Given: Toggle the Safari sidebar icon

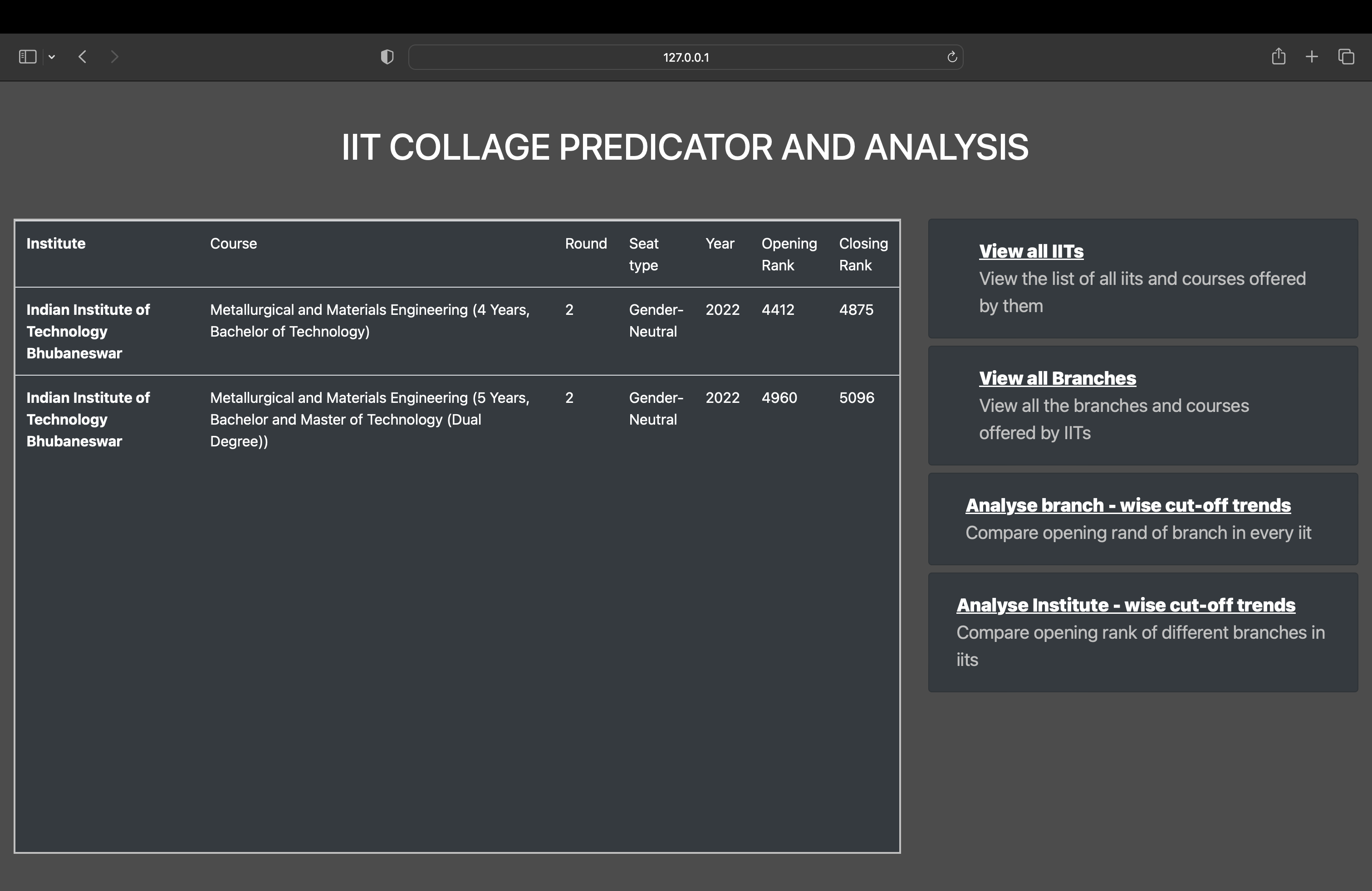Looking at the screenshot, I should [x=27, y=56].
